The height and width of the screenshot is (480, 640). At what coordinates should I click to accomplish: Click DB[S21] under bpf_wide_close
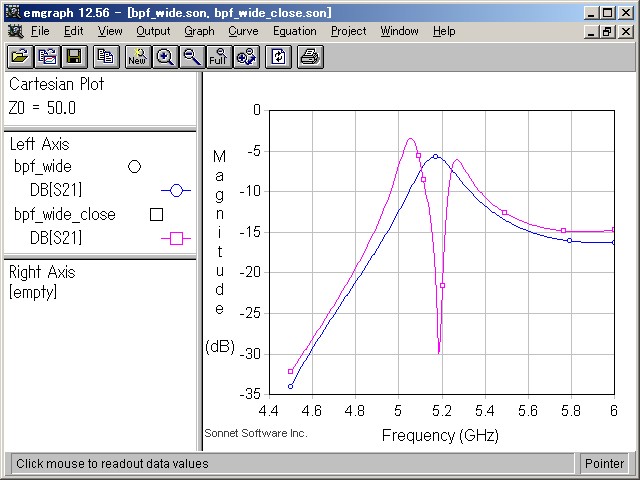point(56,238)
